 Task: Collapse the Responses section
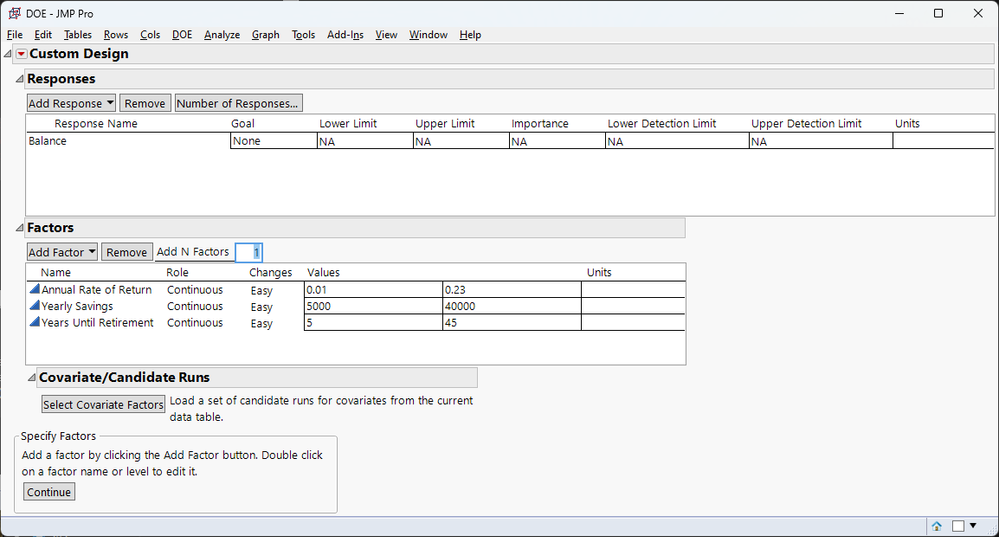tap(19, 78)
